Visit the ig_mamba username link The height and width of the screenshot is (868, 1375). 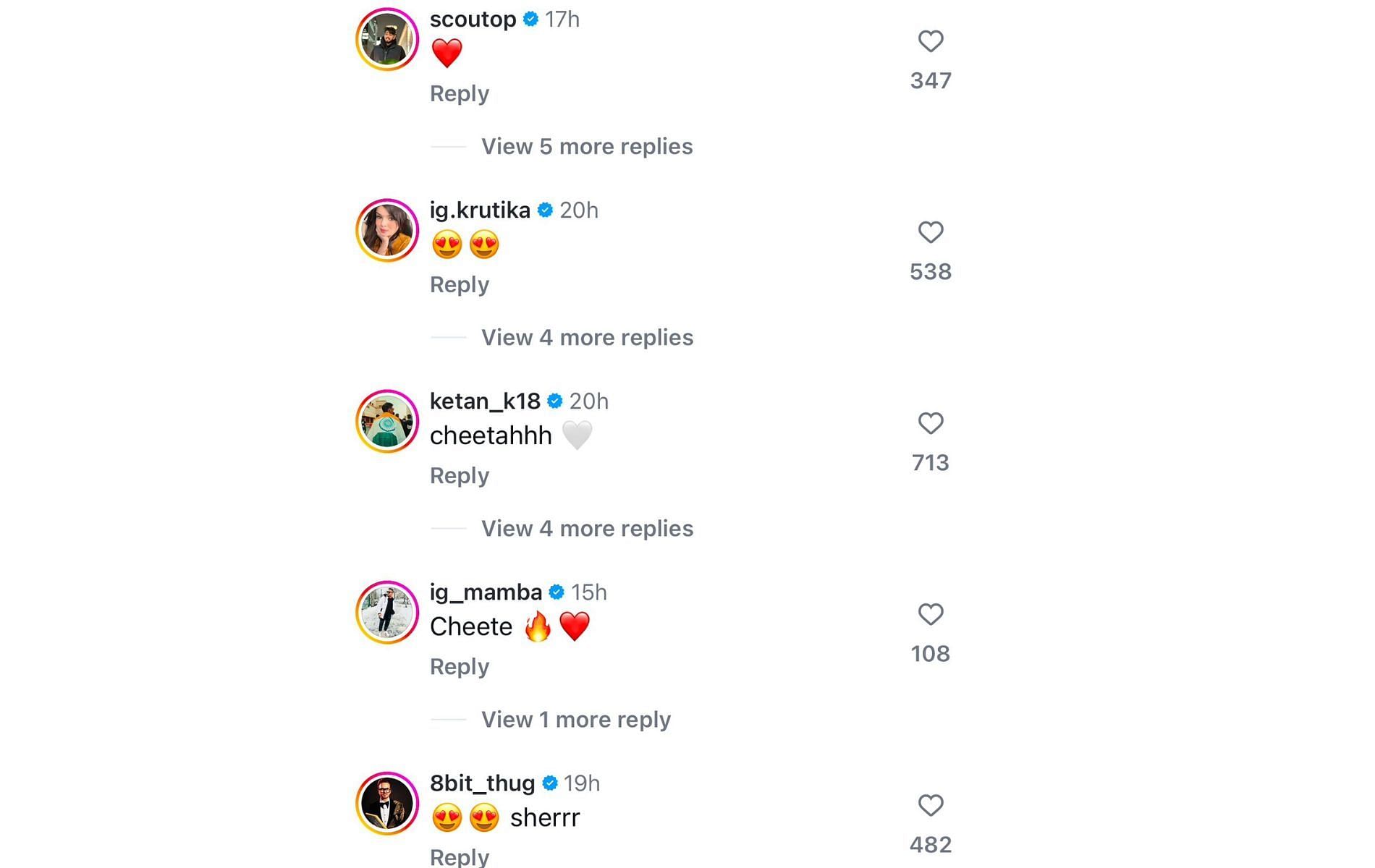[486, 592]
